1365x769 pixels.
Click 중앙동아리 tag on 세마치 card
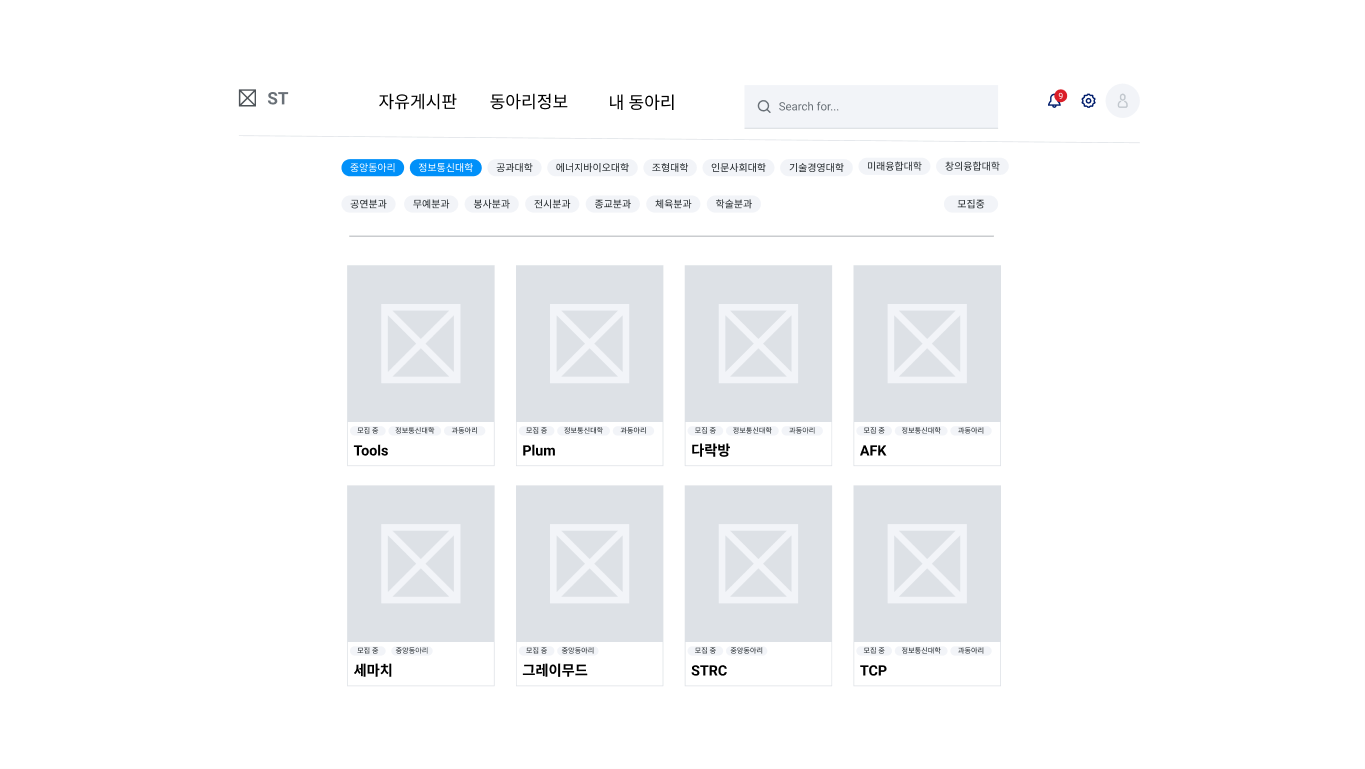click(412, 651)
